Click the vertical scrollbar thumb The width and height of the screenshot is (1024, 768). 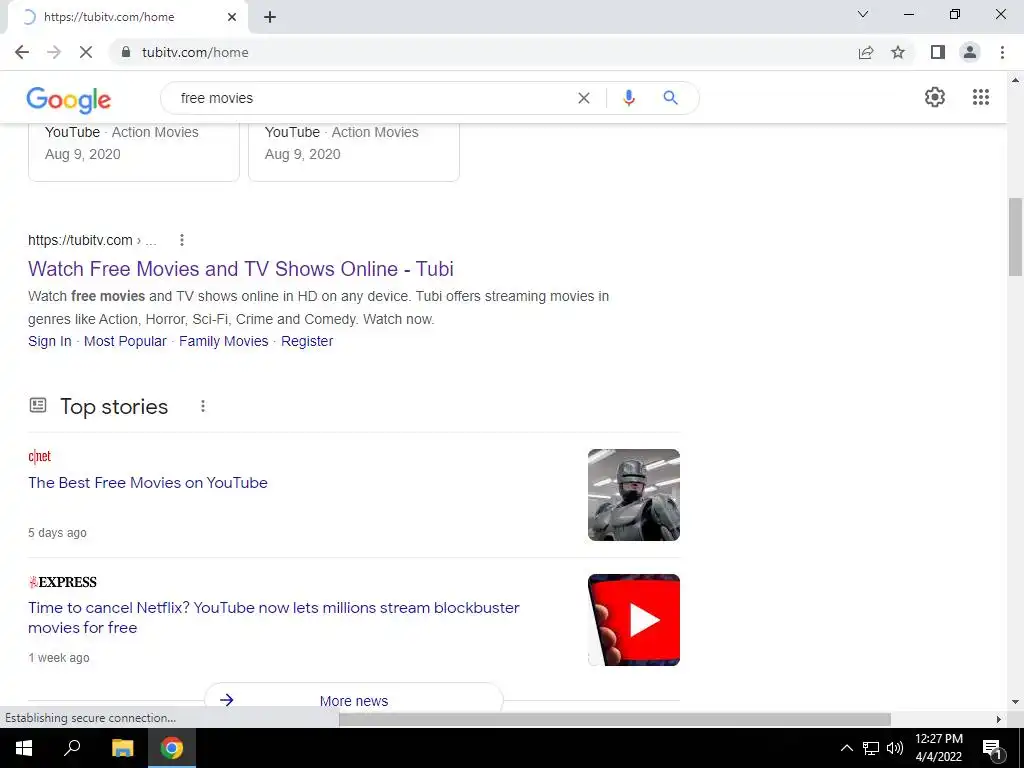click(1015, 236)
